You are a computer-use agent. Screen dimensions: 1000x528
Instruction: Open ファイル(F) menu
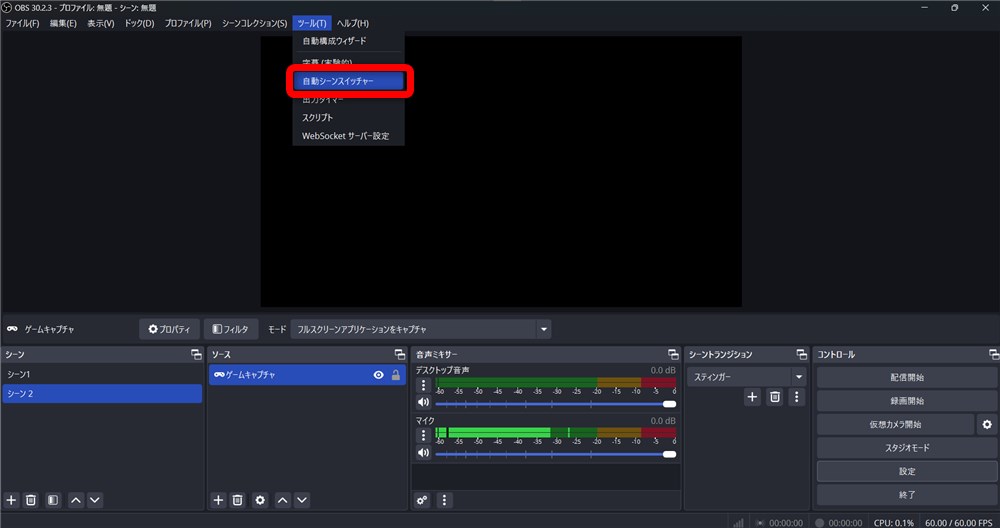22,24
